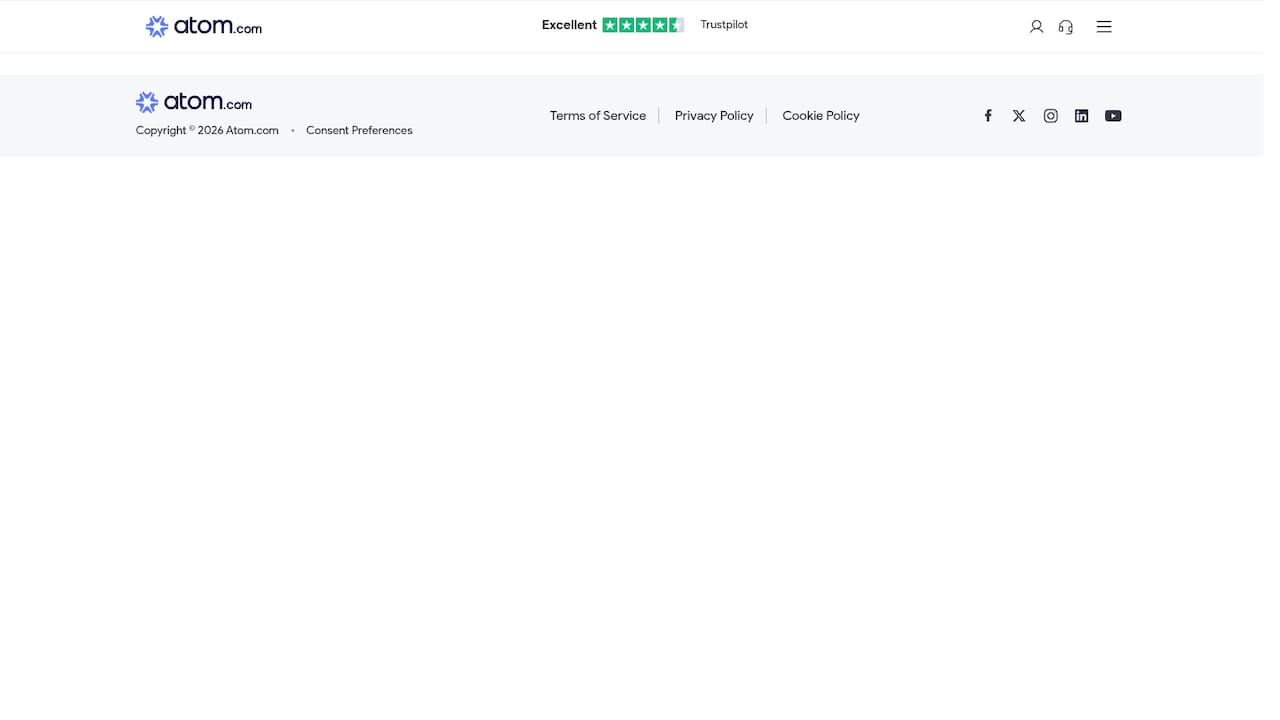
Task: Visit the YouTube channel
Action: pos(1113,116)
